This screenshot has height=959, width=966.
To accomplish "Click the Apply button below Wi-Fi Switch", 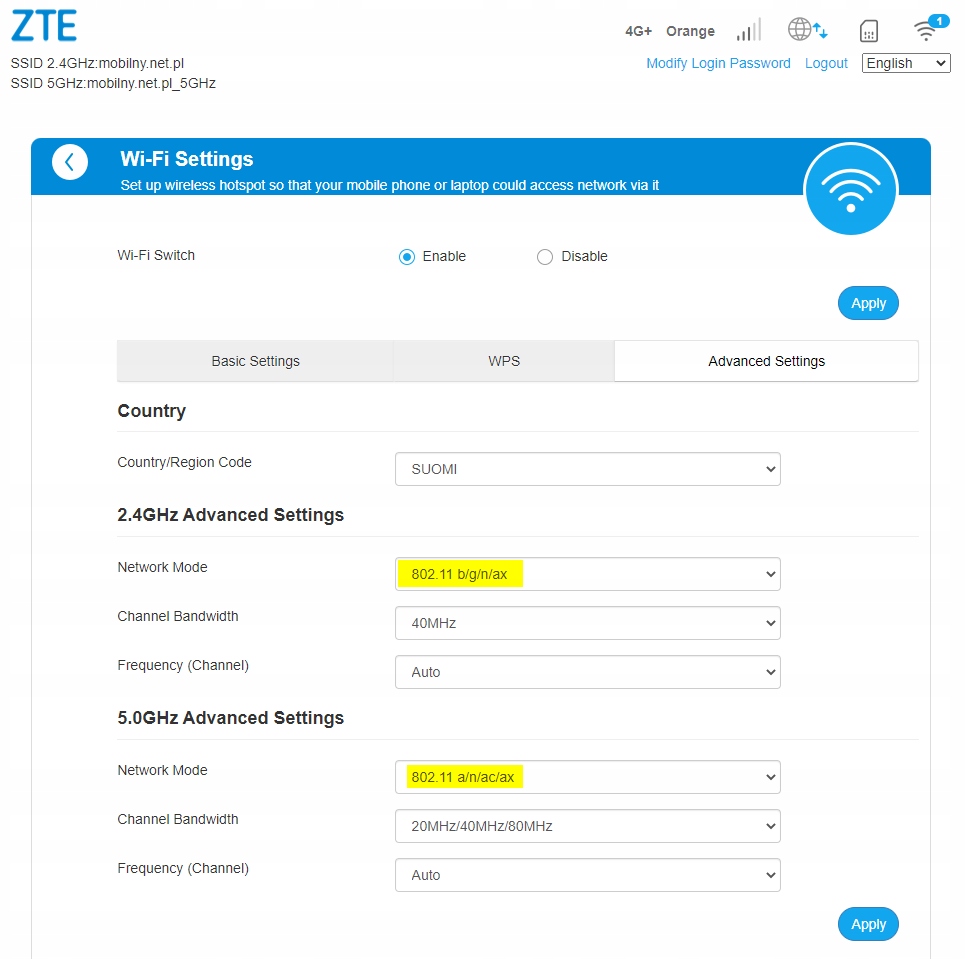I will tap(868, 303).
